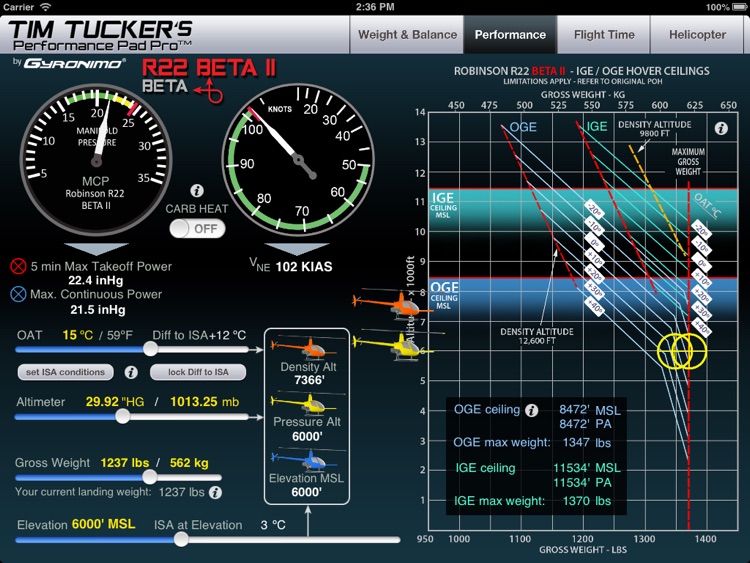
Task: Tap the Elevation 6000' MSL value
Action: [x=103, y=524]
